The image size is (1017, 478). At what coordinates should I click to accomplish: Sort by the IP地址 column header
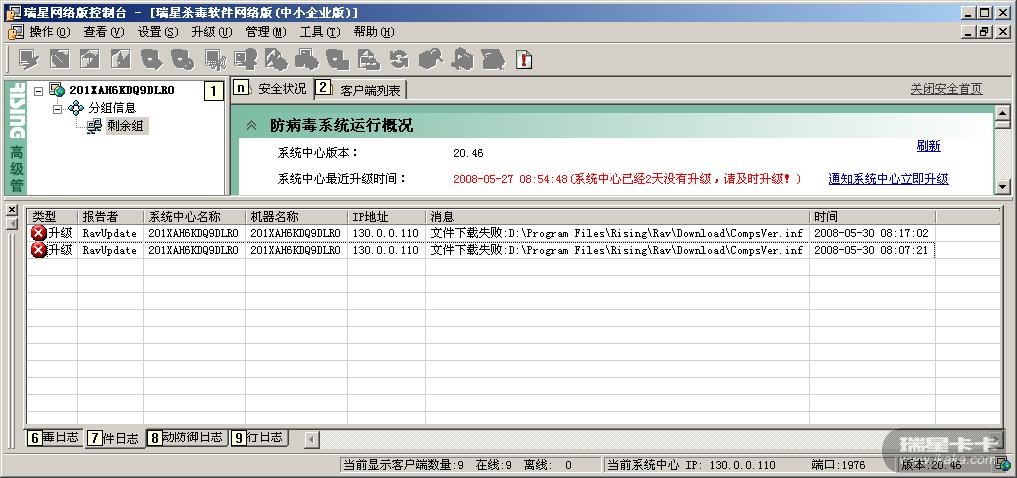(x=387, y=217)
